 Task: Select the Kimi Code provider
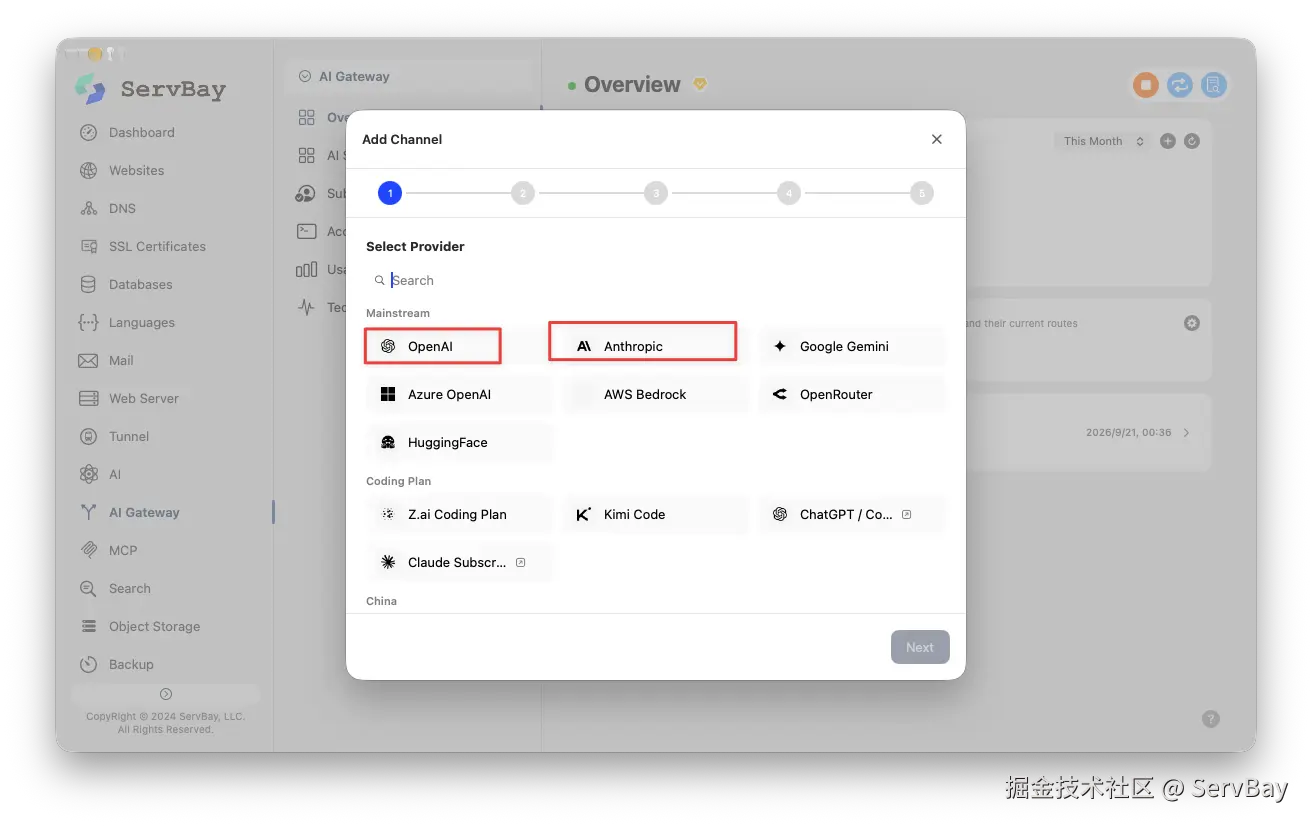(656, 514)
